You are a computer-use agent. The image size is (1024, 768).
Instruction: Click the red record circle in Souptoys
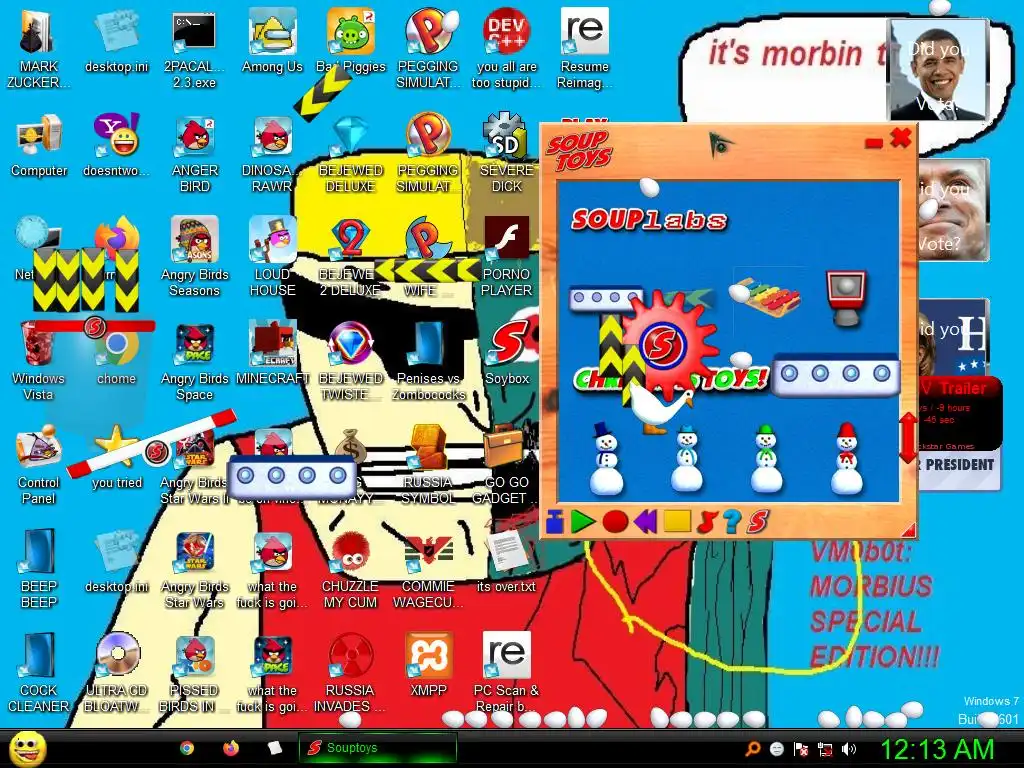pos(615,522)
